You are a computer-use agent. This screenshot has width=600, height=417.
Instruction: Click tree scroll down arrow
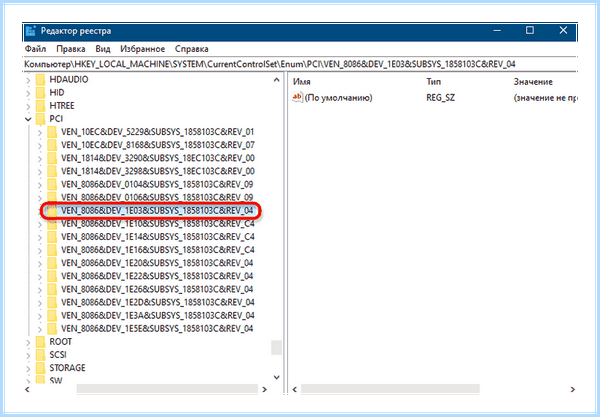[276, 377]
